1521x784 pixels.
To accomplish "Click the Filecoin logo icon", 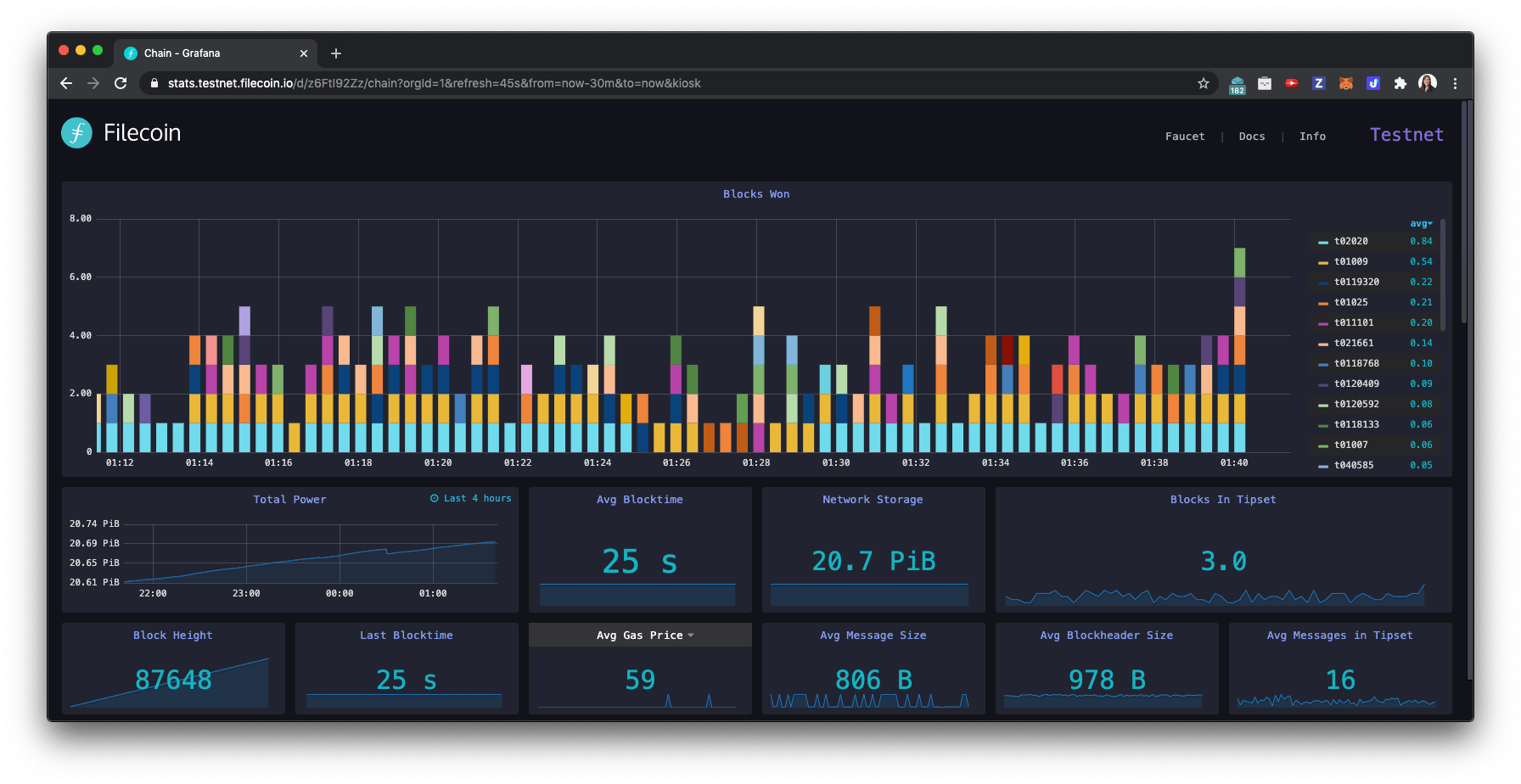I will coord(77,133).
